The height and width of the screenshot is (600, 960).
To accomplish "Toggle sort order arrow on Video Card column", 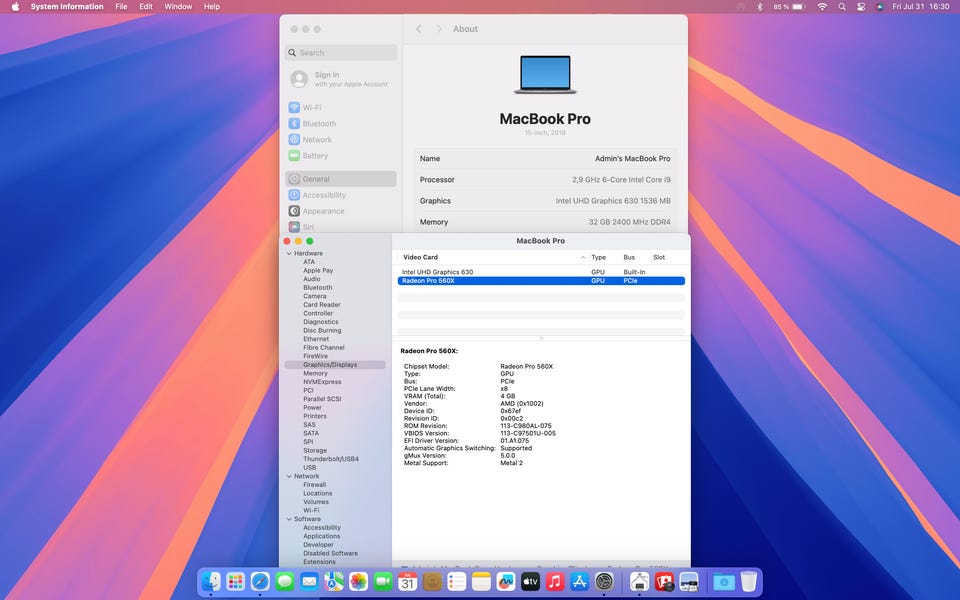I will click(x=583, y=257).
